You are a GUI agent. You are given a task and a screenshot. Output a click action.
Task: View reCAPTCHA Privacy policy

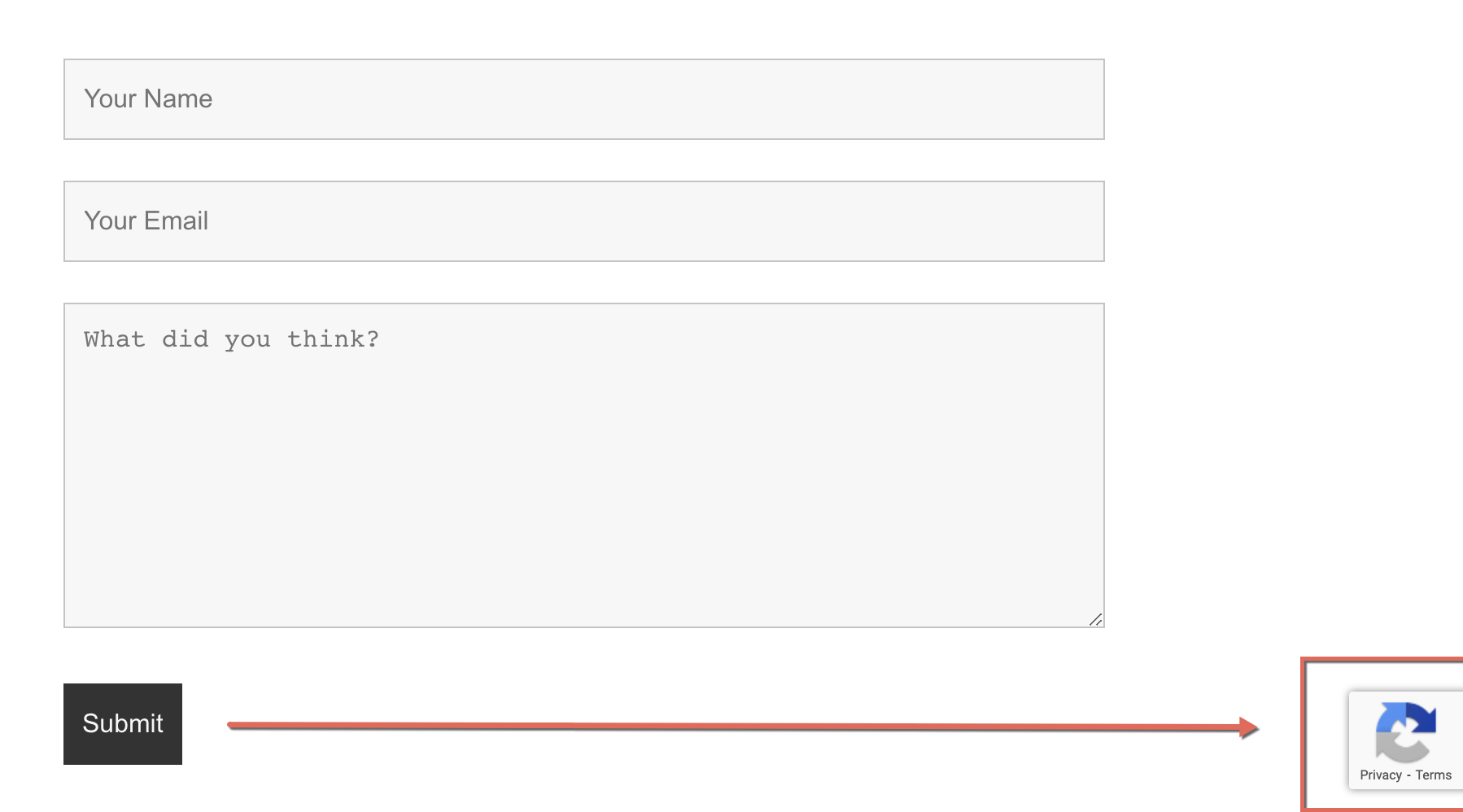click(x=1380, y=775)
